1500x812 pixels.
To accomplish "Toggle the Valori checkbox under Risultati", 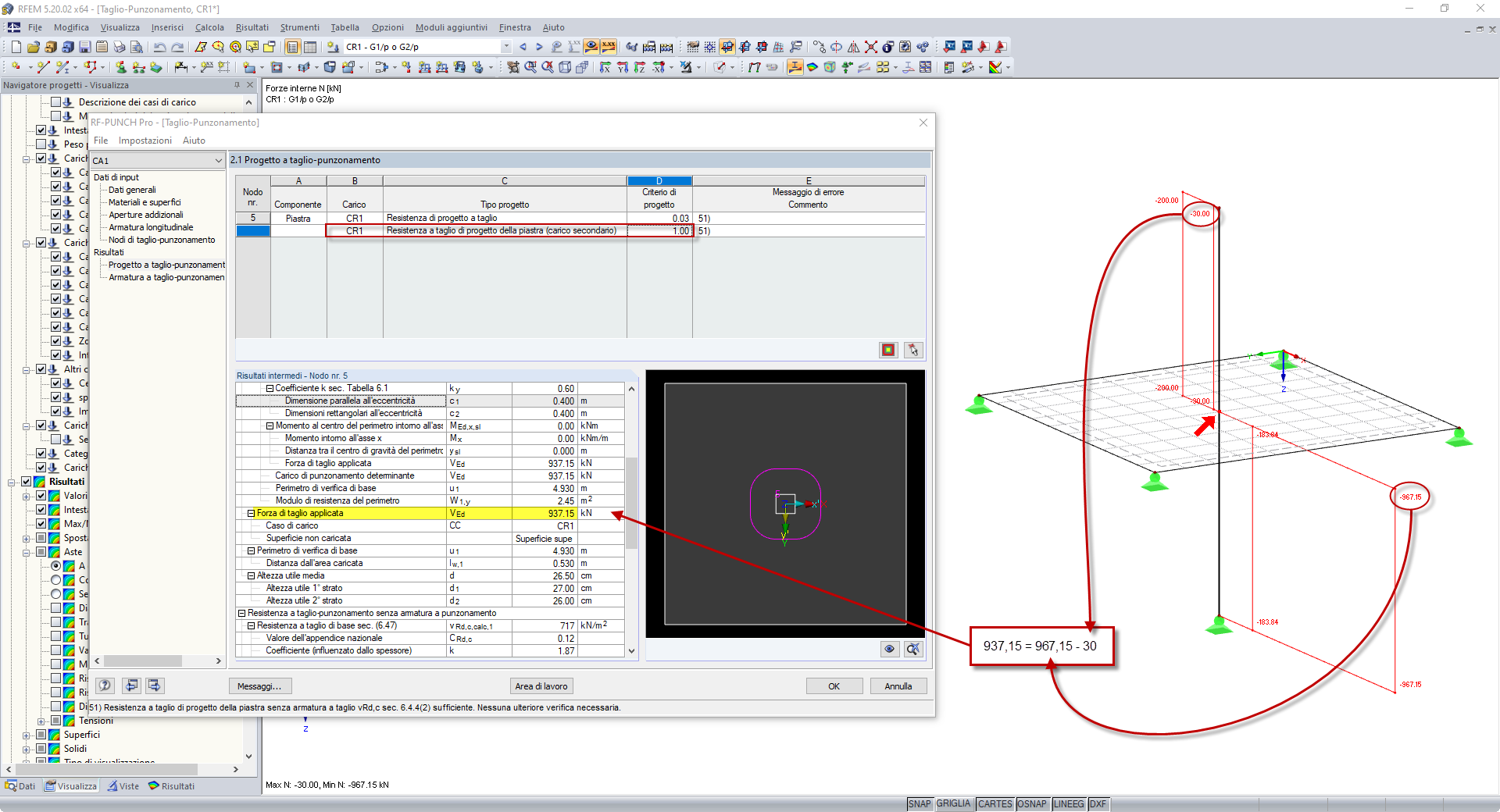I will (41, 496).
